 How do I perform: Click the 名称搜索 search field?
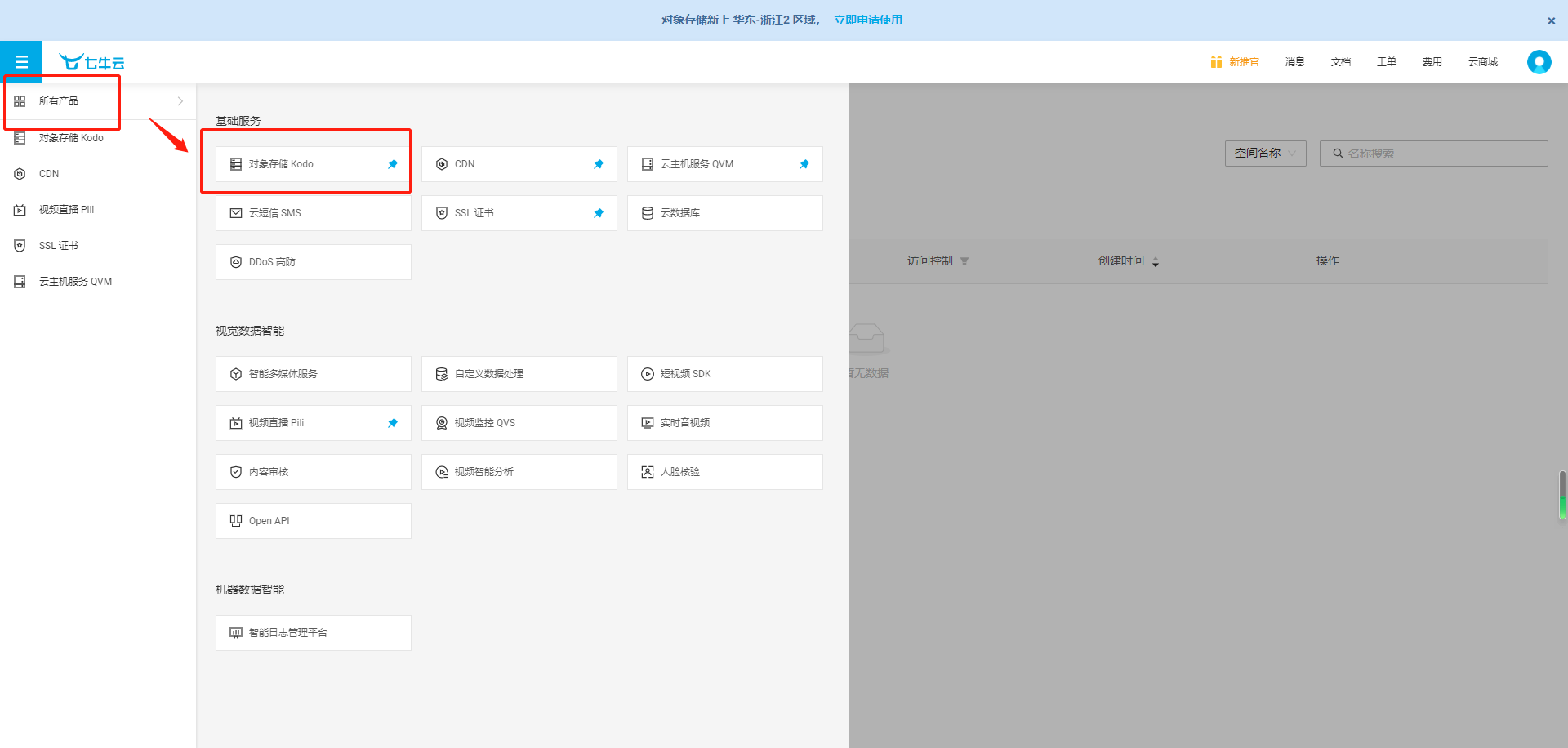click(x=1433, y=154)
